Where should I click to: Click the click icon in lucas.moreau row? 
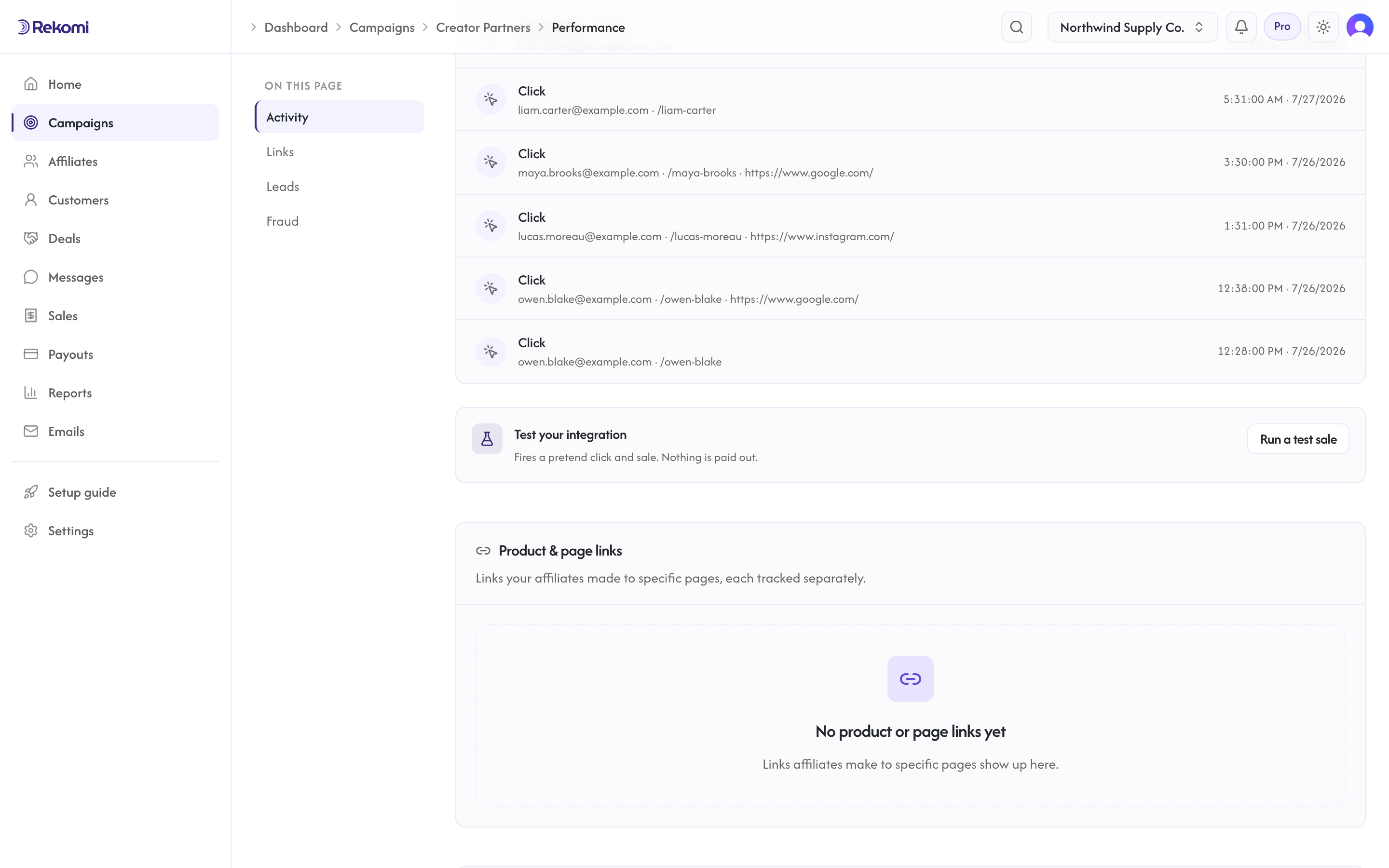tap(491, 226)
